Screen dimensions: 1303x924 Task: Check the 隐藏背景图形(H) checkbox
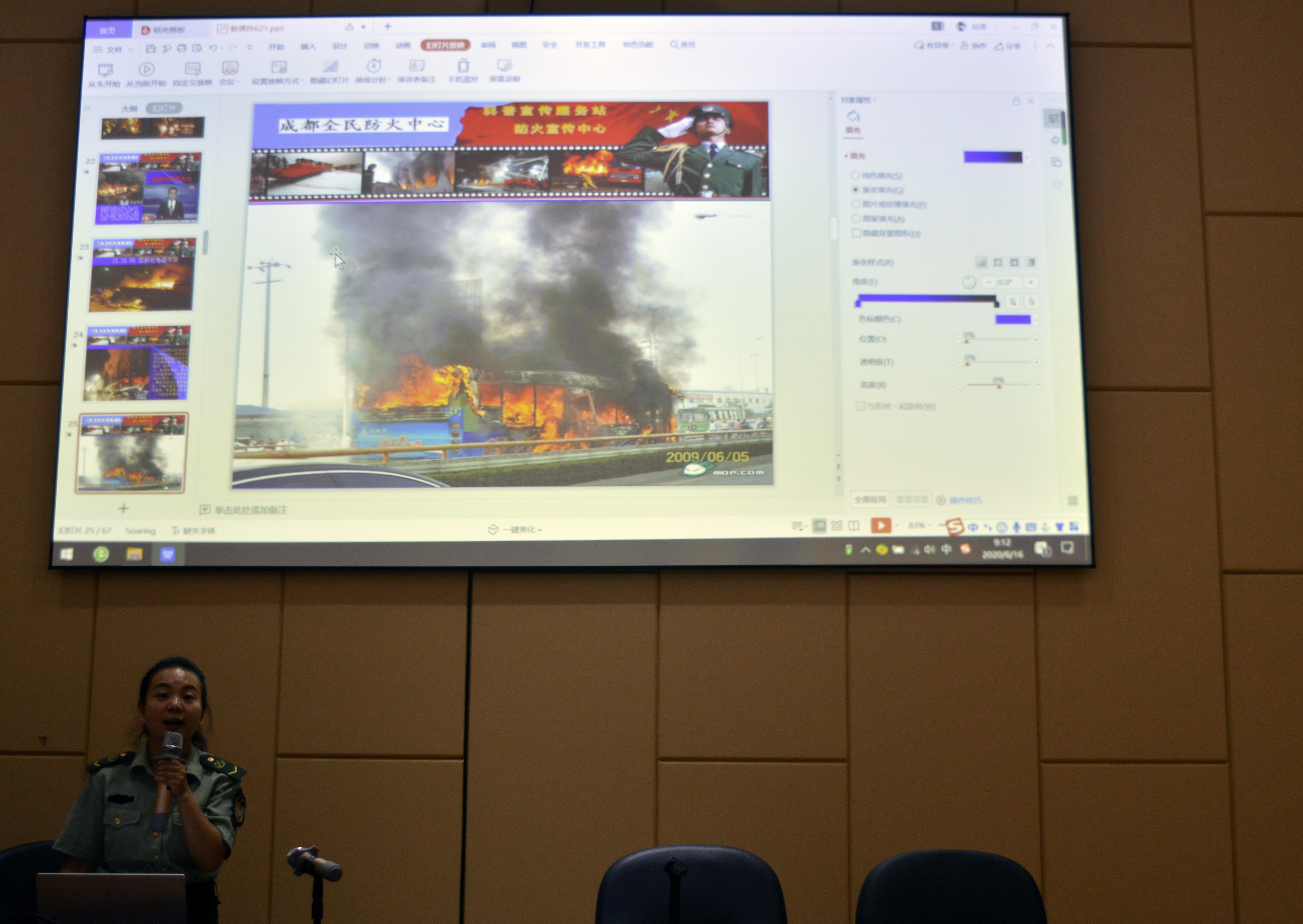856,233
